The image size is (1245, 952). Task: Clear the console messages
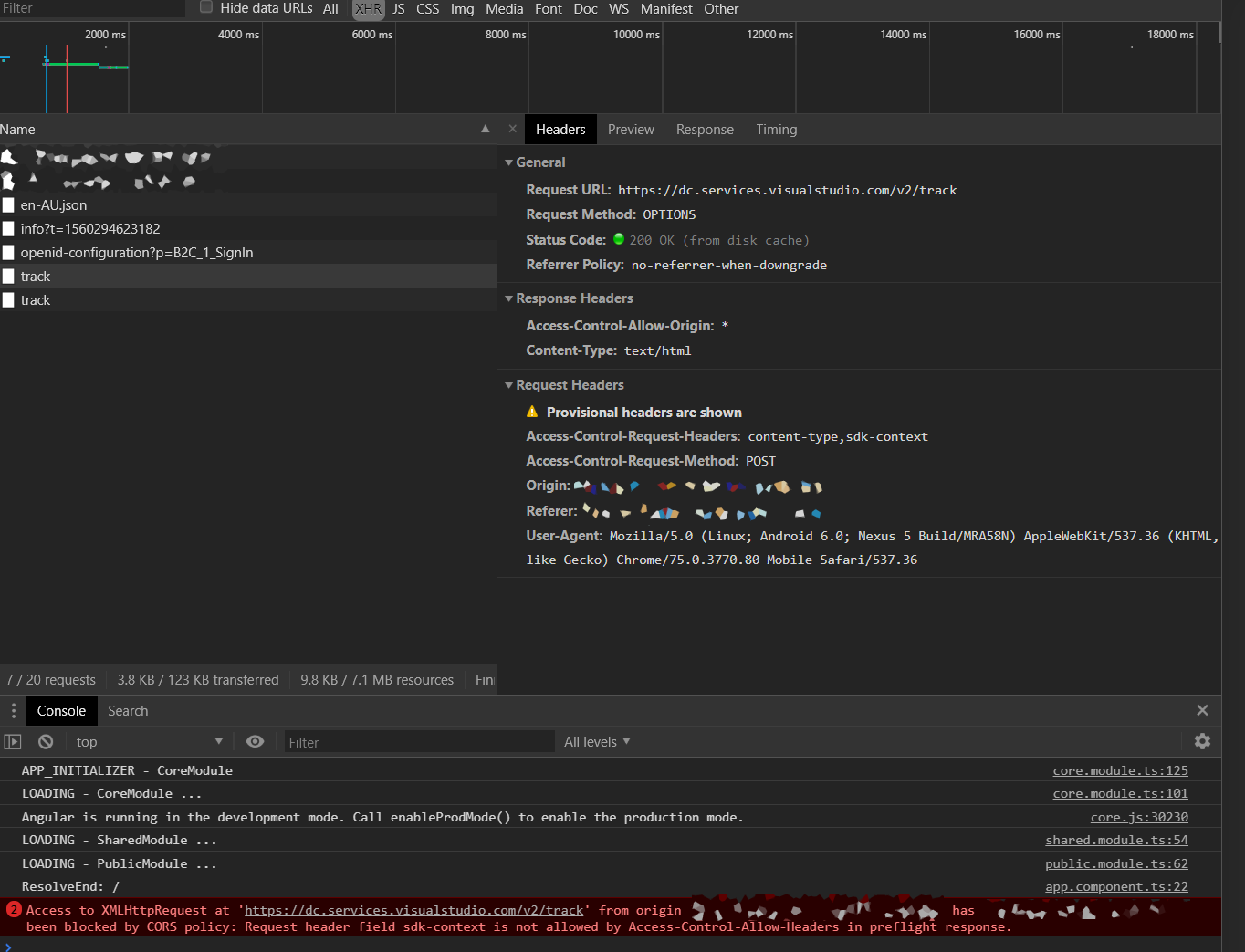click(46, 741)
